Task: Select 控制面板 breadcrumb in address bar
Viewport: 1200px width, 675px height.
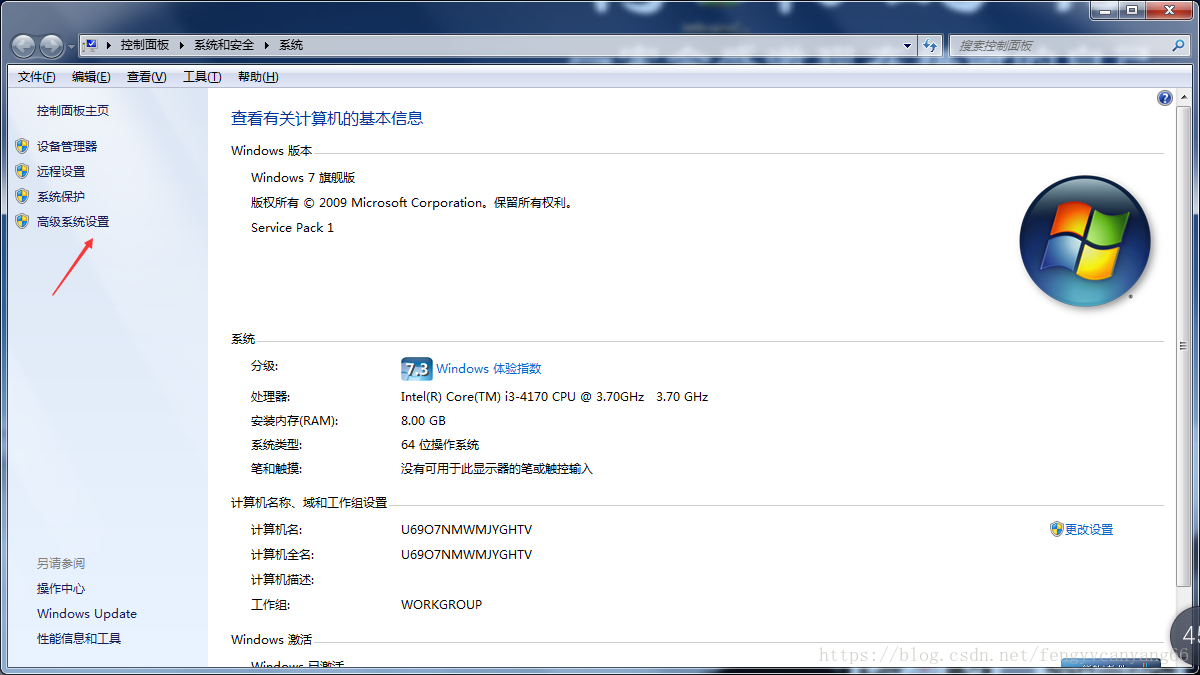Action: click(145, 45)
